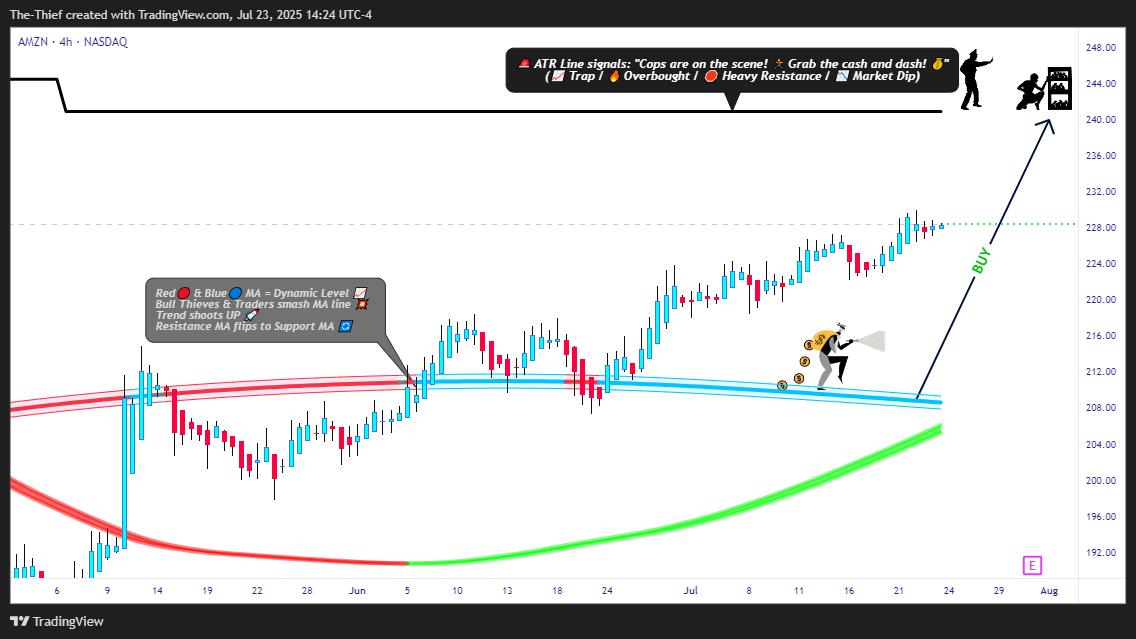Click the 244.00 price axis label

1100,84
